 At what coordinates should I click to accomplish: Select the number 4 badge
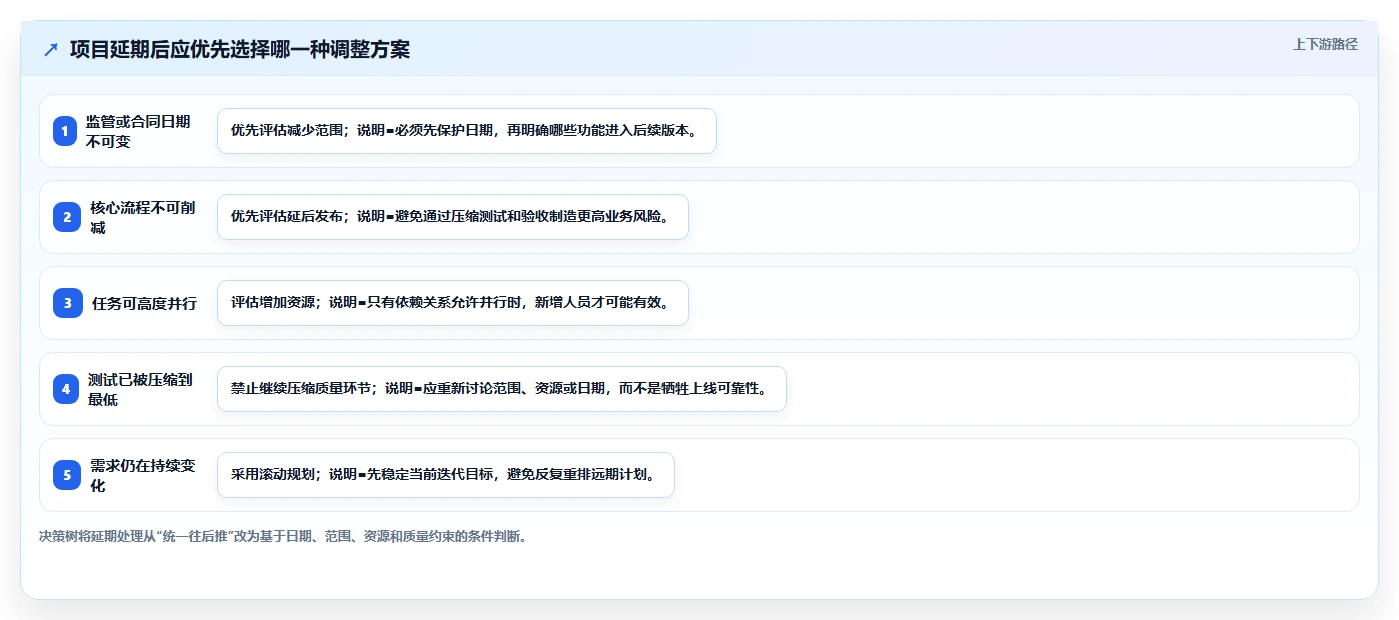(65, 389)
